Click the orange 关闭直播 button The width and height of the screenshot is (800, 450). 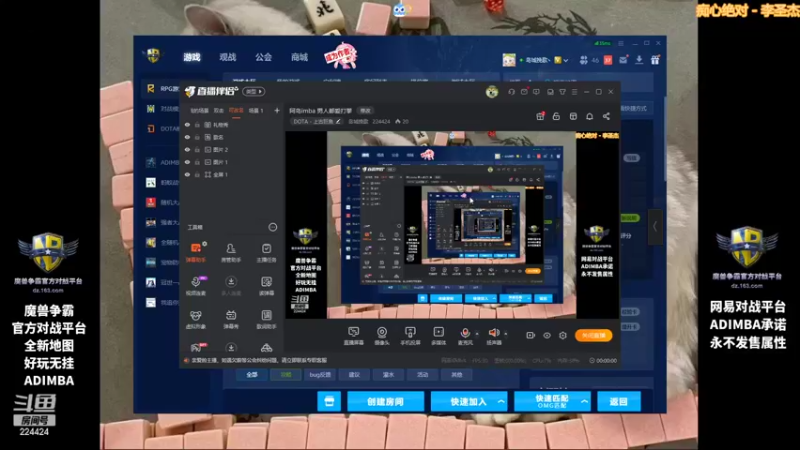pos(593,335)
